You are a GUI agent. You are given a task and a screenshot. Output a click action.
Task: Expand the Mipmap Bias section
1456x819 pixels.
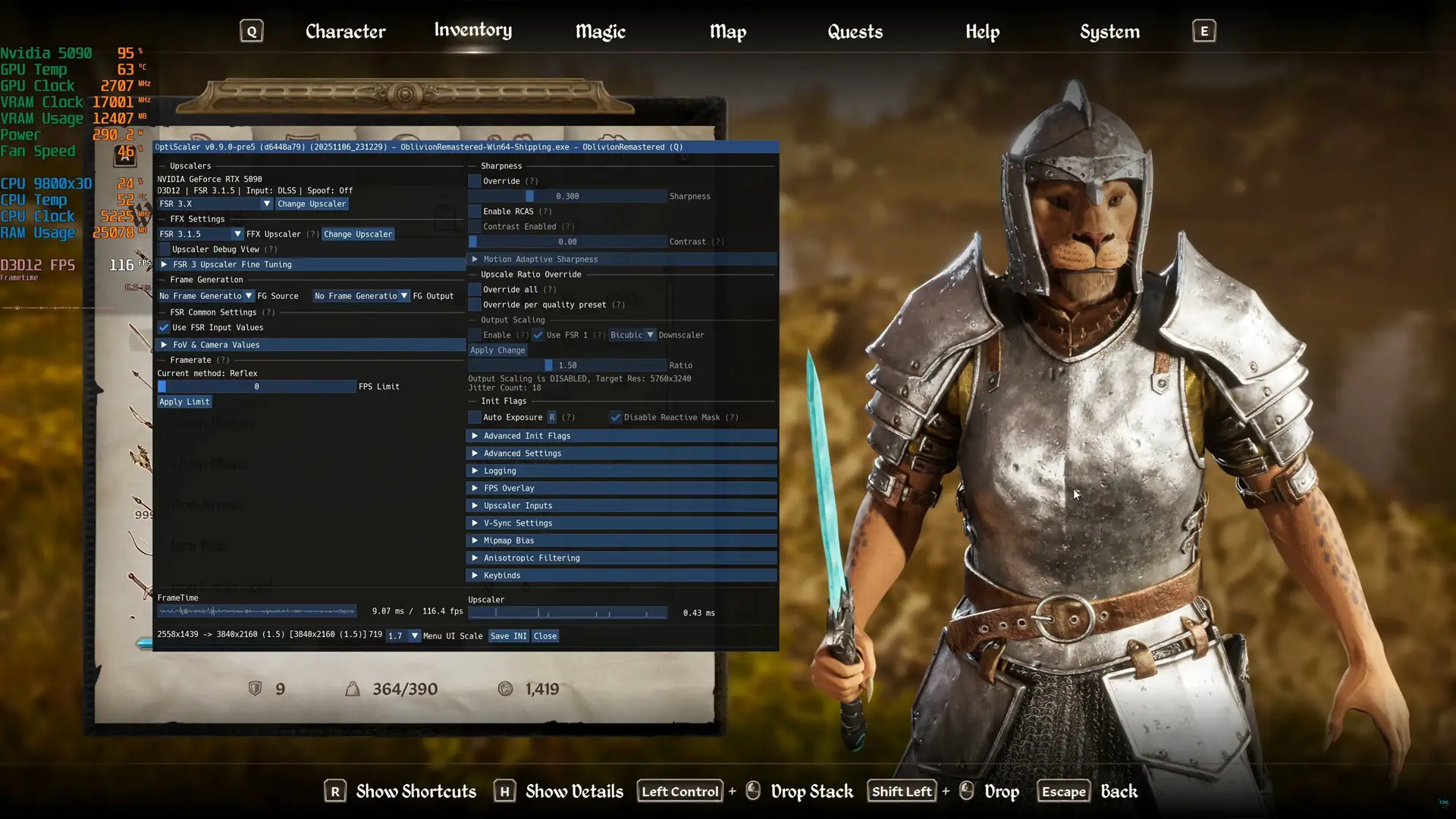(622, 541)
